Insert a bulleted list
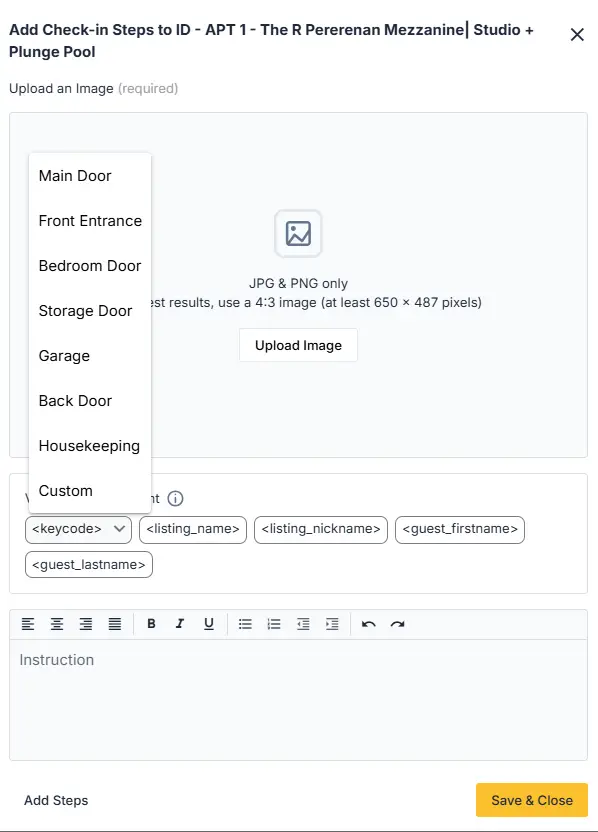The height and width of the screenshot is (832, 598). (245, 624)
